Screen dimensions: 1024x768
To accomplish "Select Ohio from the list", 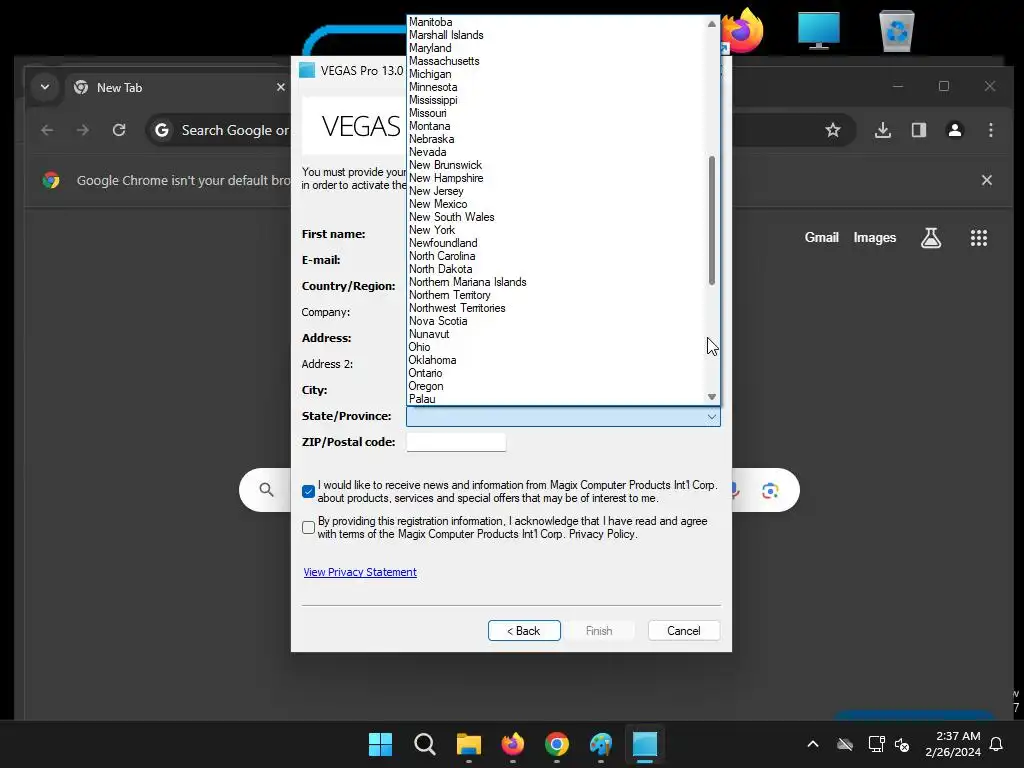I will pos(419,347).
